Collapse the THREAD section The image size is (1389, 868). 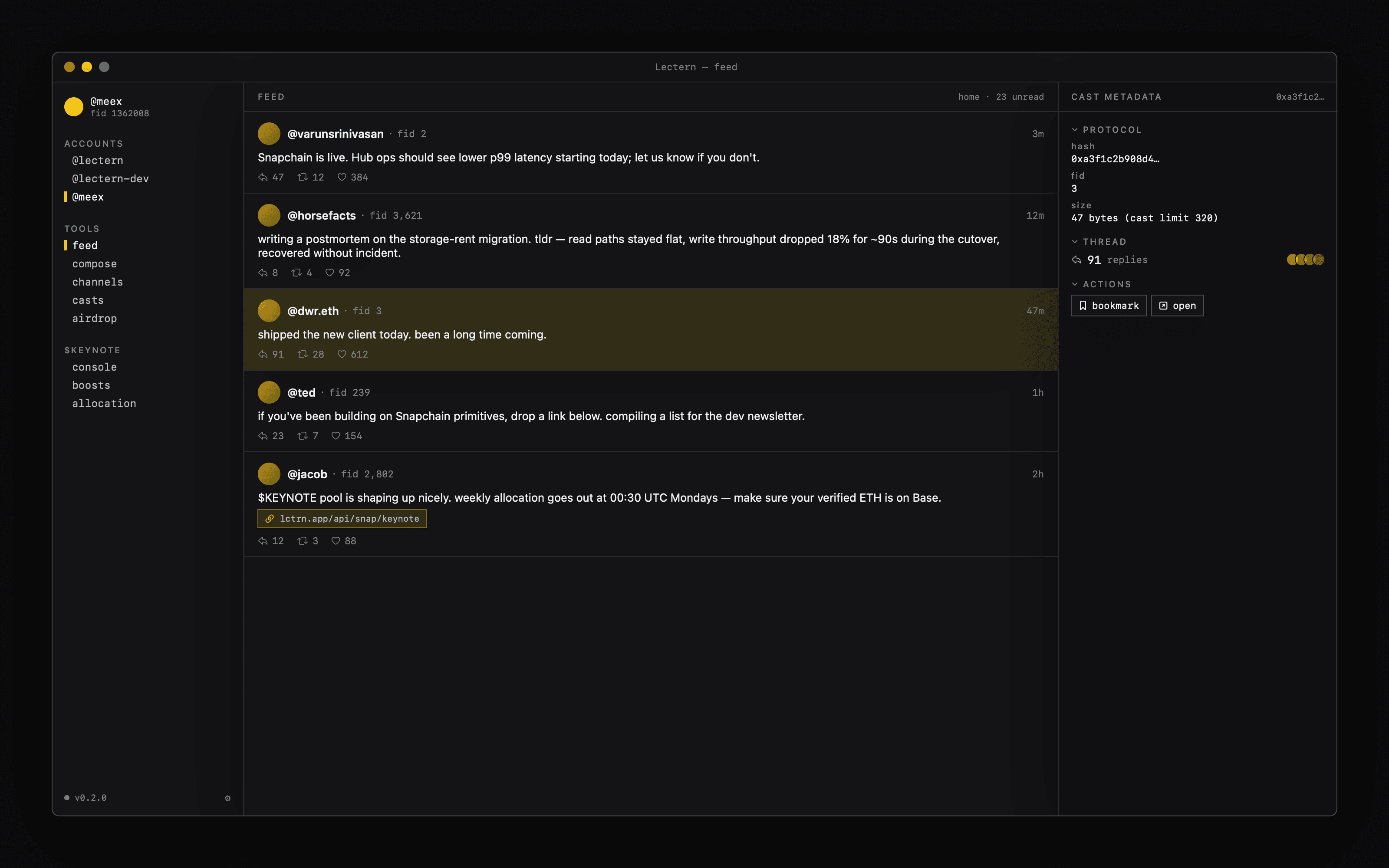[x=1099, y=242]
